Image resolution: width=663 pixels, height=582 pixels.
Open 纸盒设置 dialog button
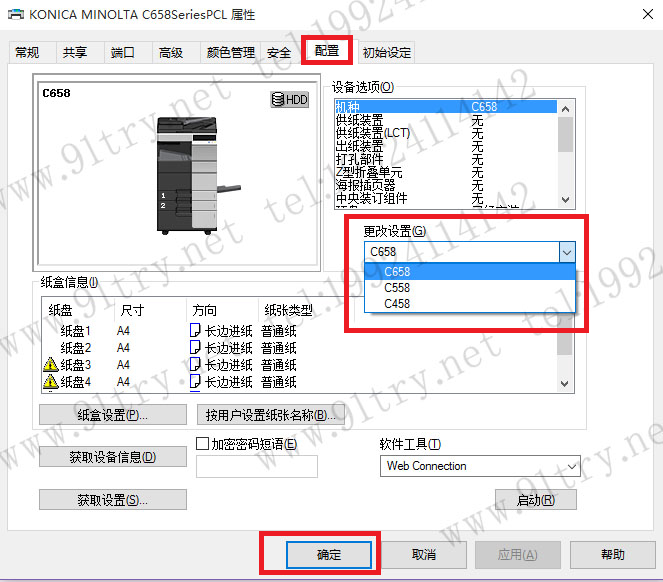click(x=113, y=414)
